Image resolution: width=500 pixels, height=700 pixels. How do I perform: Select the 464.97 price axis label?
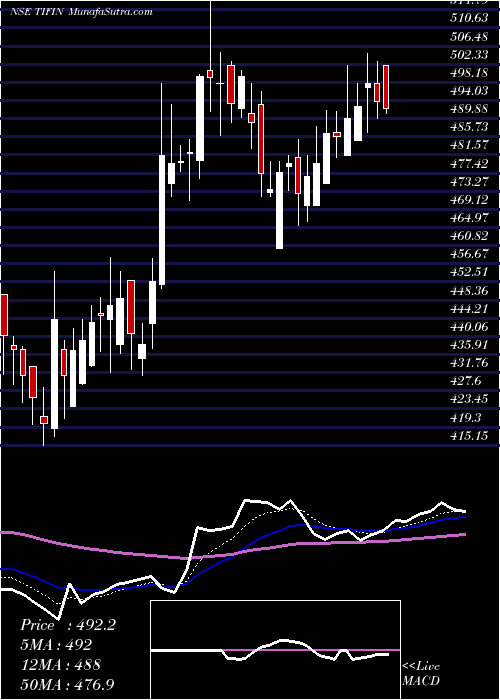click(469, 218)
